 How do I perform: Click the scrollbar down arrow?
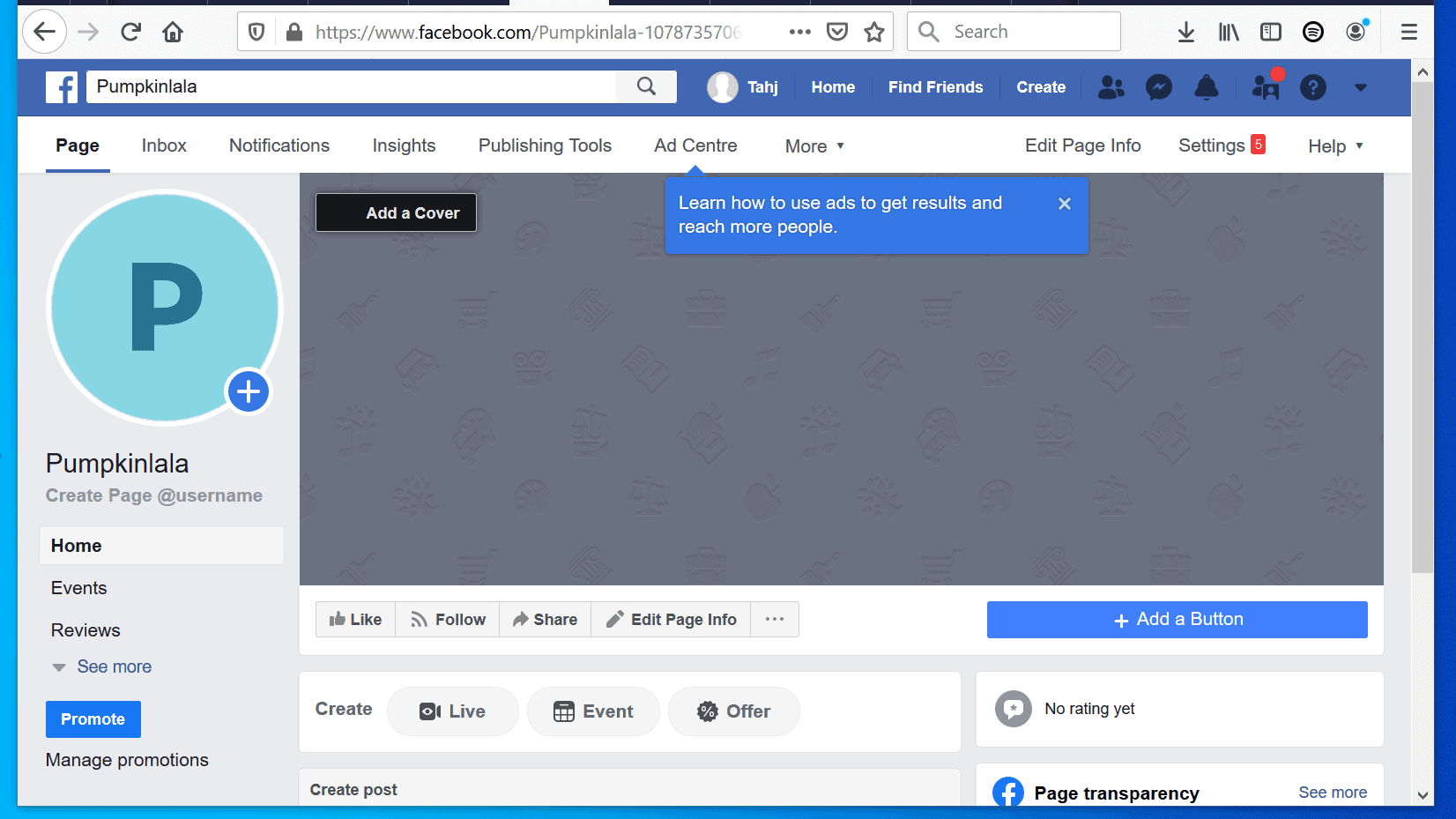click(x=1423, y=795)
